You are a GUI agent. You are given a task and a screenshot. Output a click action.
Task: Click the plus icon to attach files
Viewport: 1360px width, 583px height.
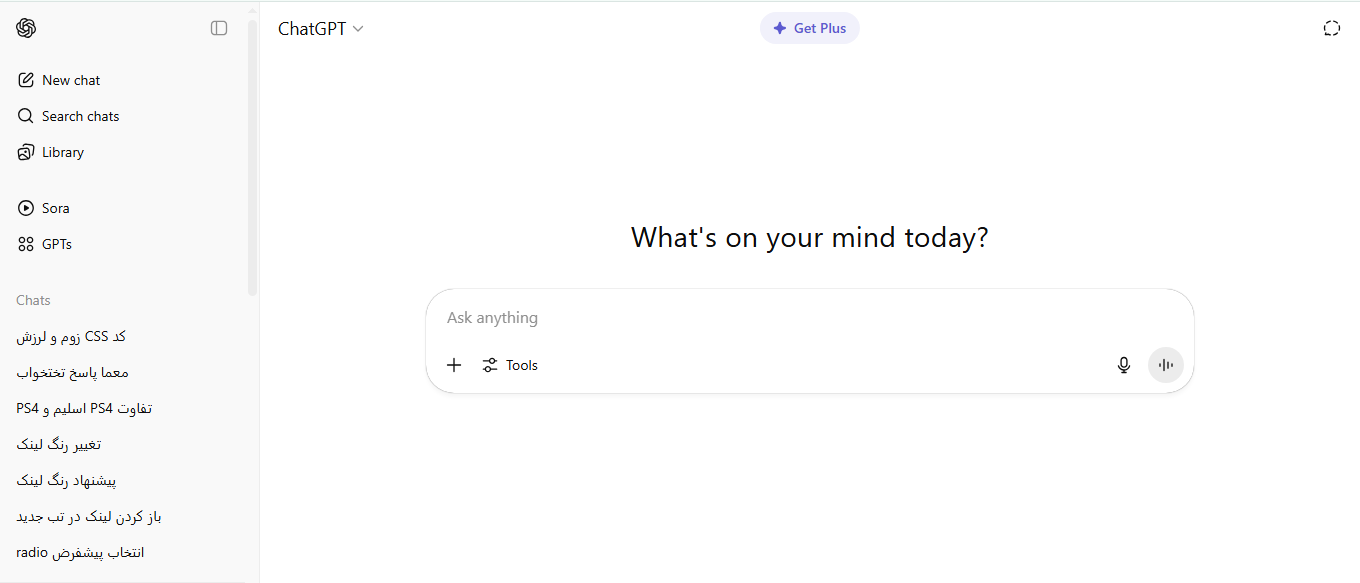pos(454,365)
